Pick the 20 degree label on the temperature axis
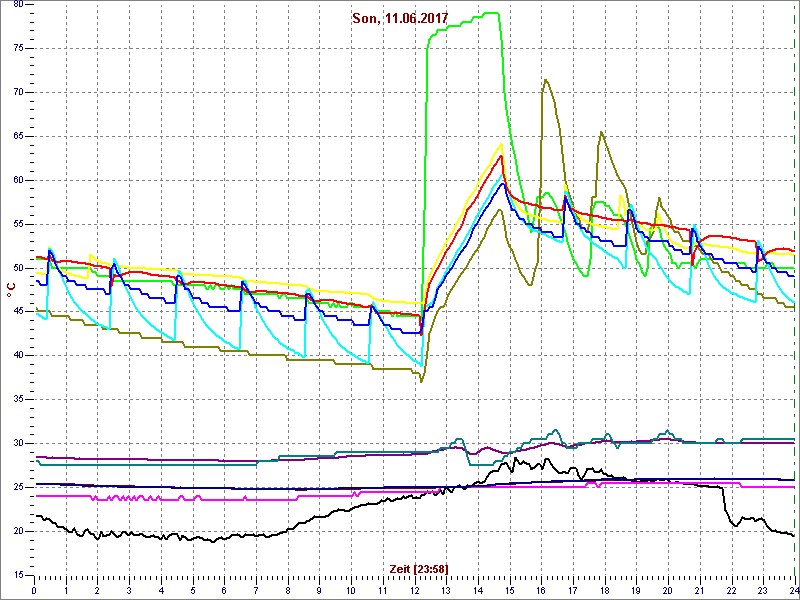 click(18, 532)
